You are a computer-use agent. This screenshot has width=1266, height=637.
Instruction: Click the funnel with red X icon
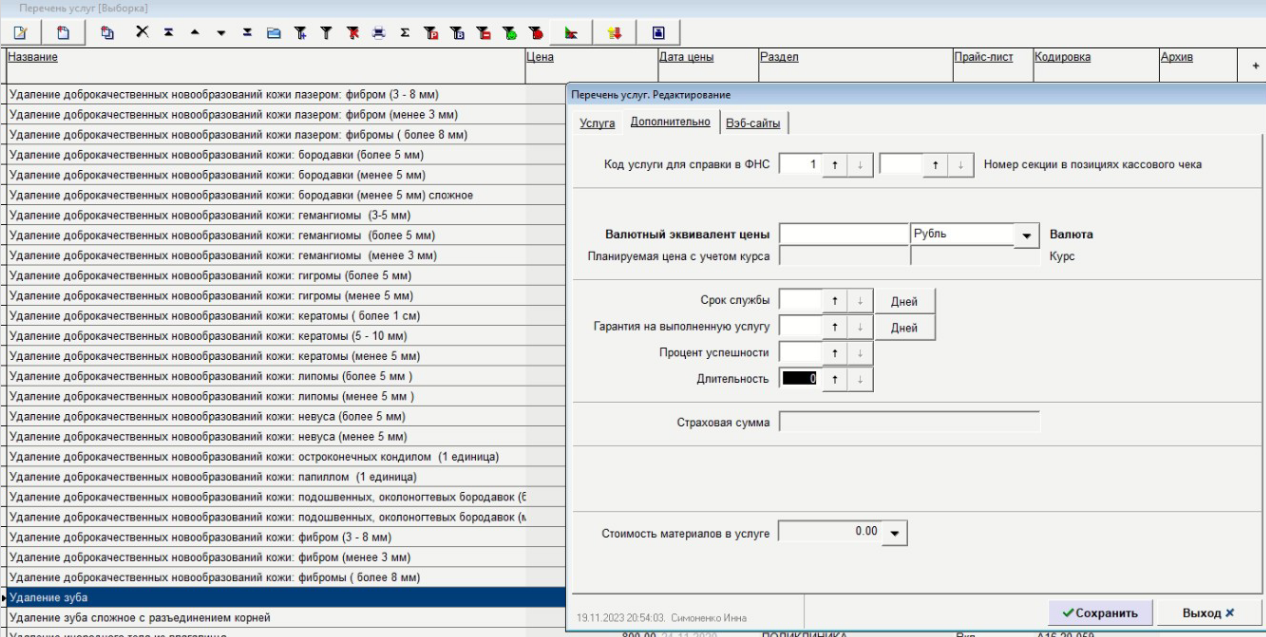tap(352, 32)
